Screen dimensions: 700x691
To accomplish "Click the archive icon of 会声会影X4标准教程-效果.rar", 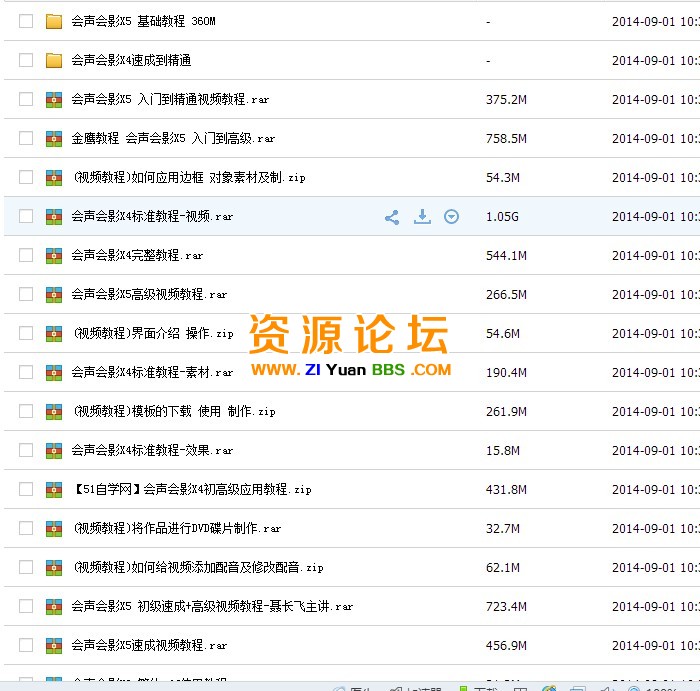I will (x=54, y=450).
